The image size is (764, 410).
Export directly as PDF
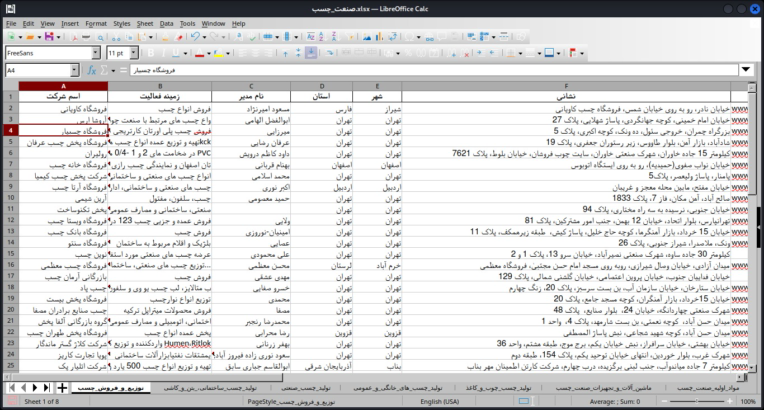(x=74, y=37)
